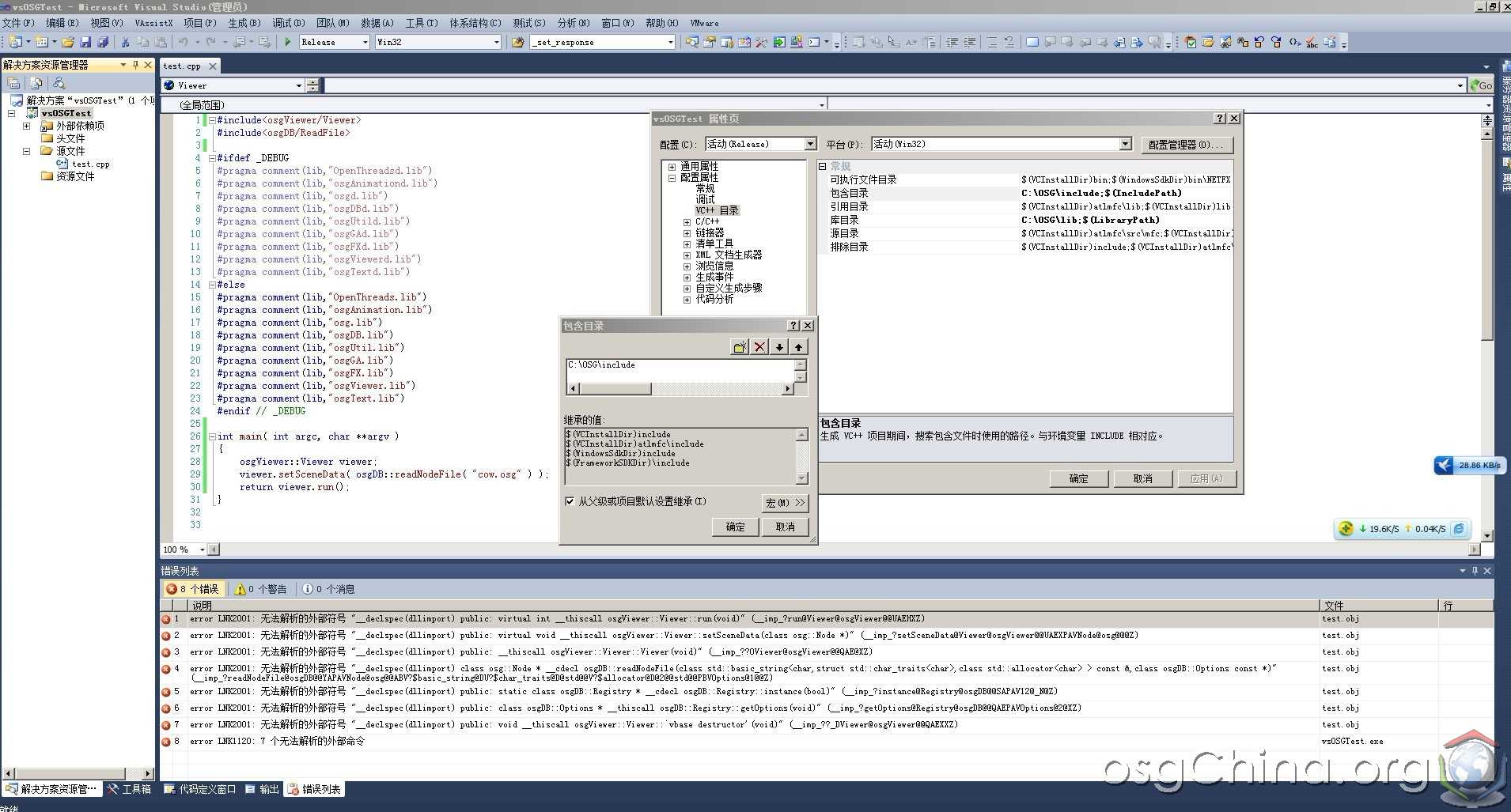Open the Release solution configuration dropdown

[x=365, y=42]
